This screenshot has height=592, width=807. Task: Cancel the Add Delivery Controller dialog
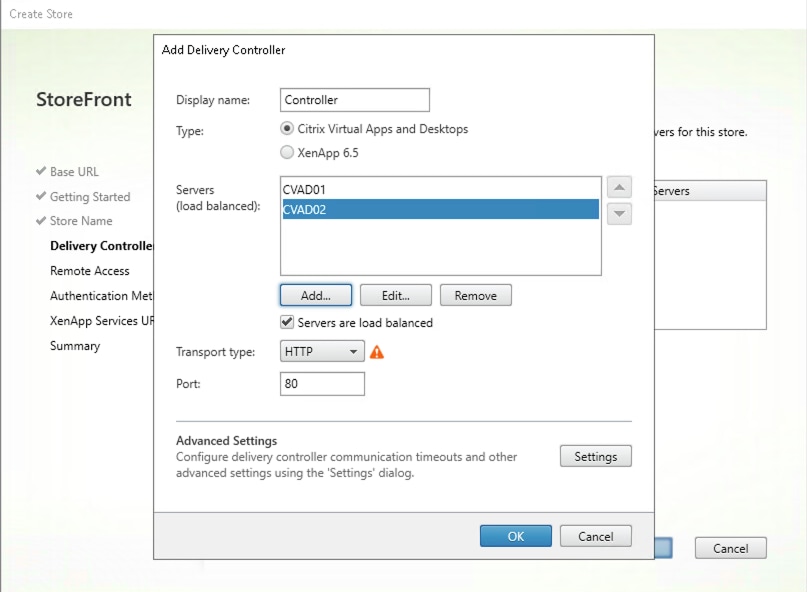coord(595,535)
